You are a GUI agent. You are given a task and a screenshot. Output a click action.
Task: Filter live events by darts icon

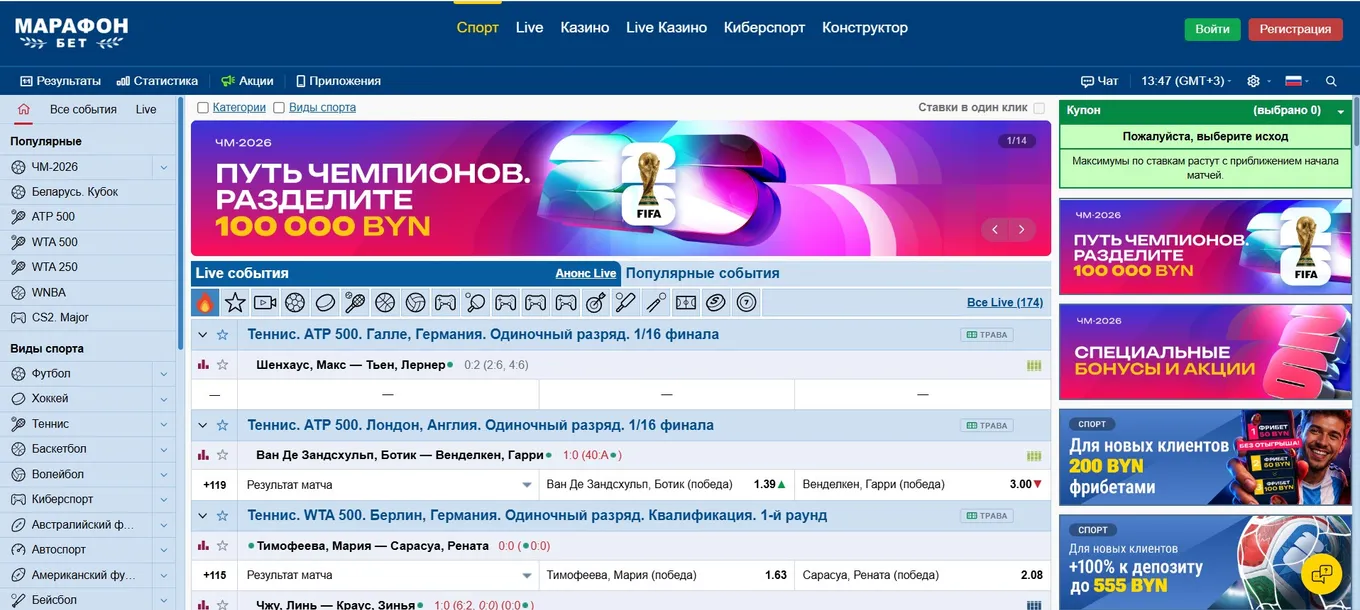[595, 302]
